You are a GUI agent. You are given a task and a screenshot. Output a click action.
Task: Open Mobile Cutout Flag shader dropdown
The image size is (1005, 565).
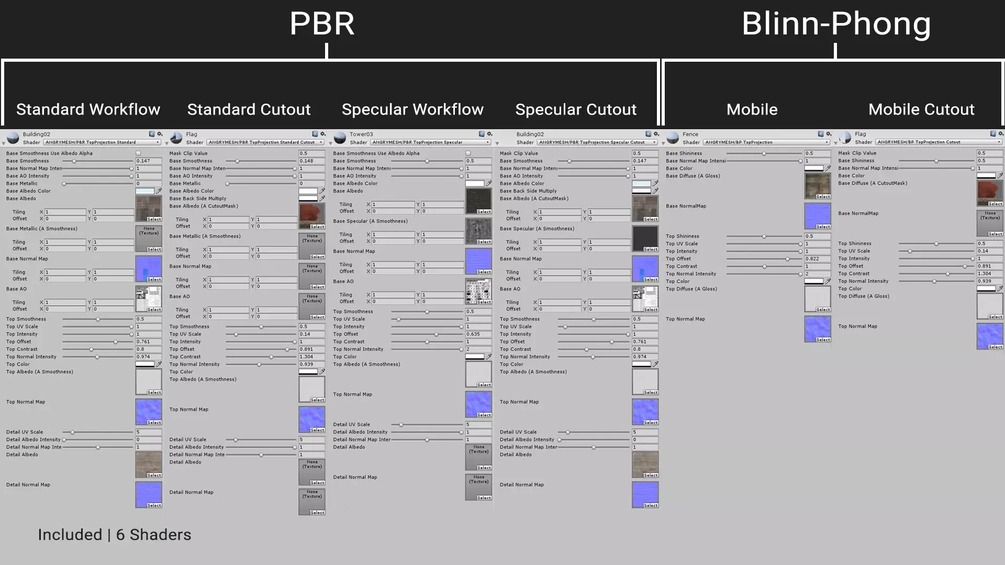(939, 142)
